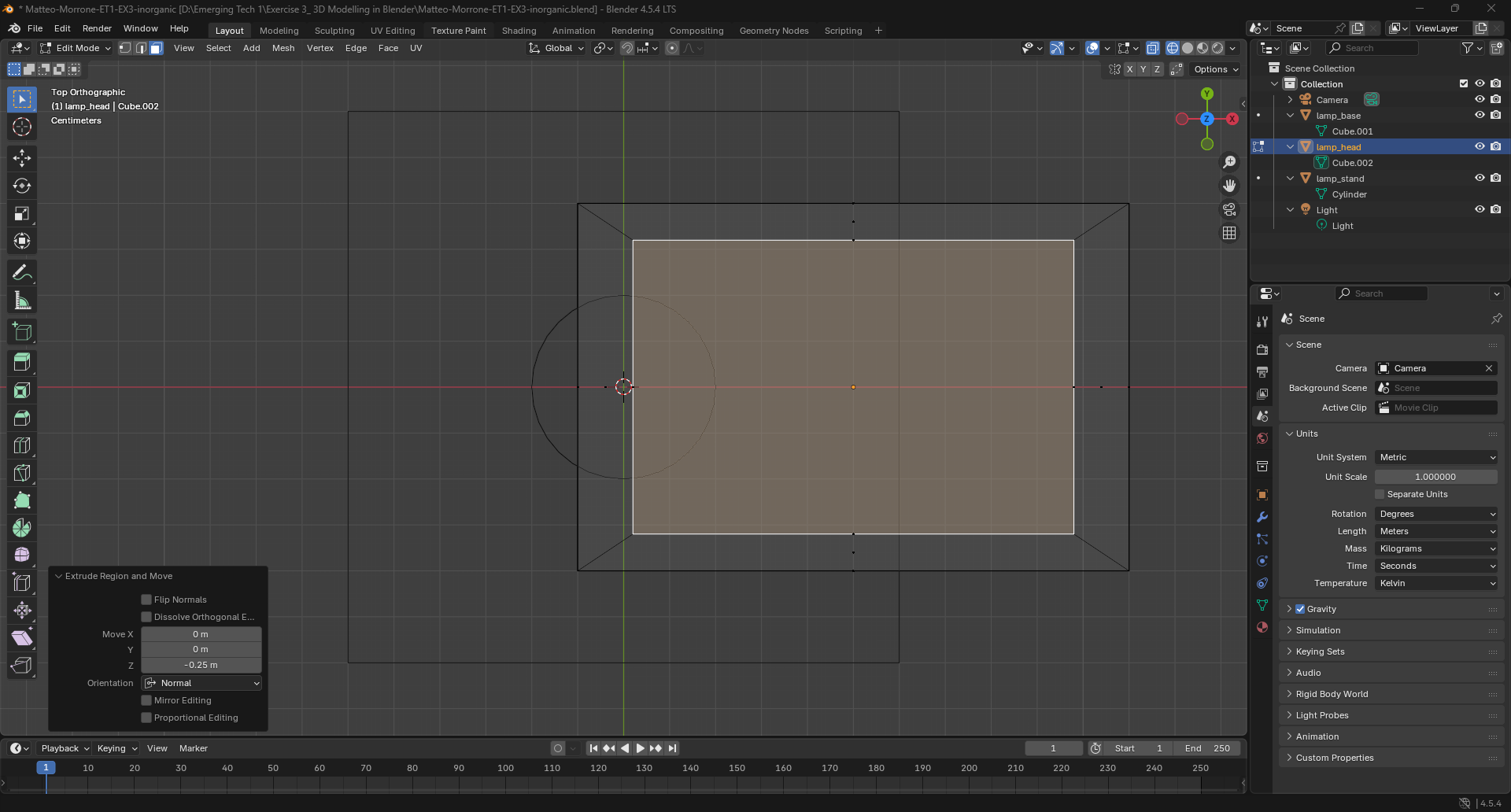The image size is (1511, 812).
Task: Enable the Flip Normals checkbox
Action: point(146,600)
